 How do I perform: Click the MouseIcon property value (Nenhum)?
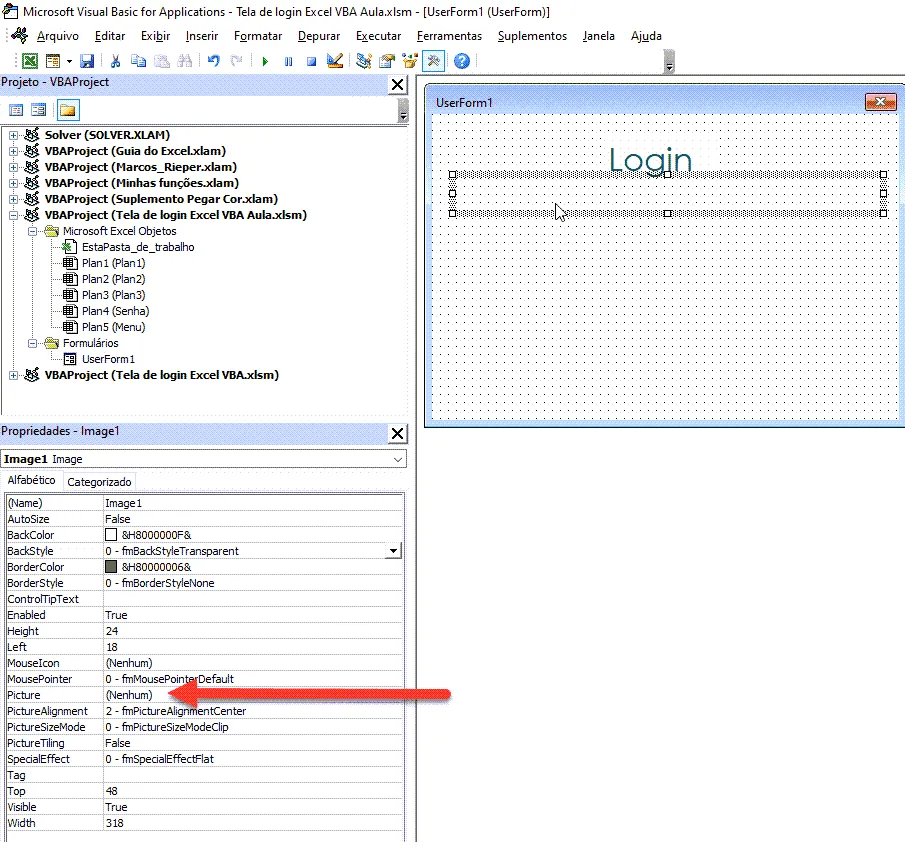tap(253, 663)
